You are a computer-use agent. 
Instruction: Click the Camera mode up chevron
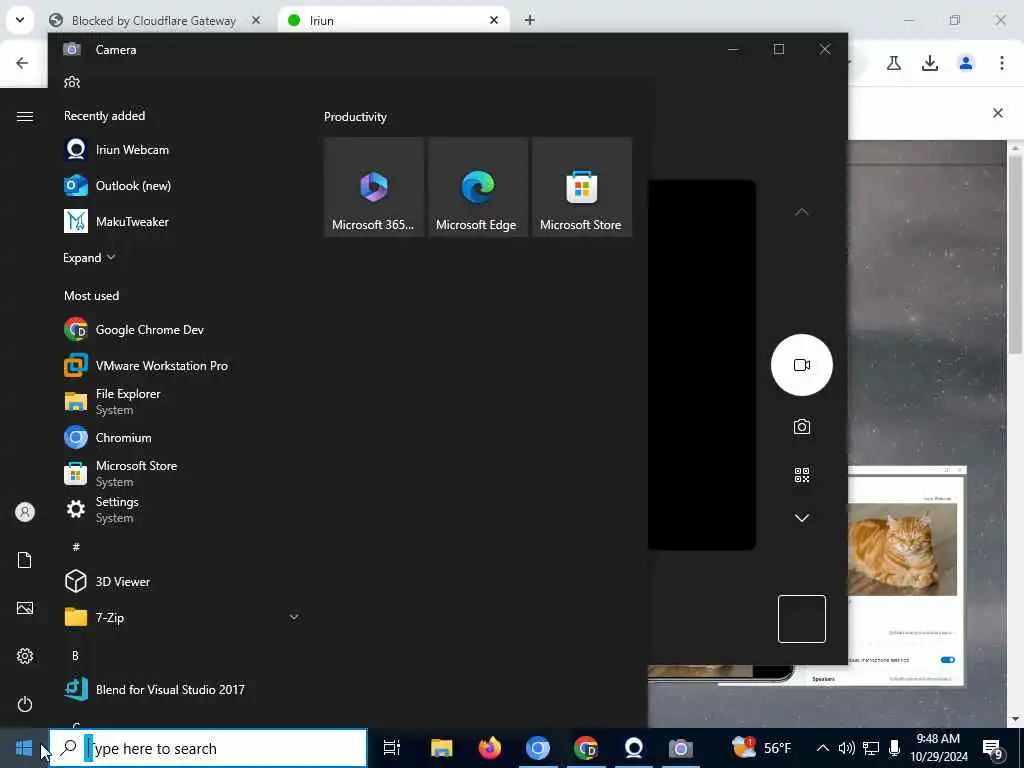pyautogui.click(x=801, y=212)
